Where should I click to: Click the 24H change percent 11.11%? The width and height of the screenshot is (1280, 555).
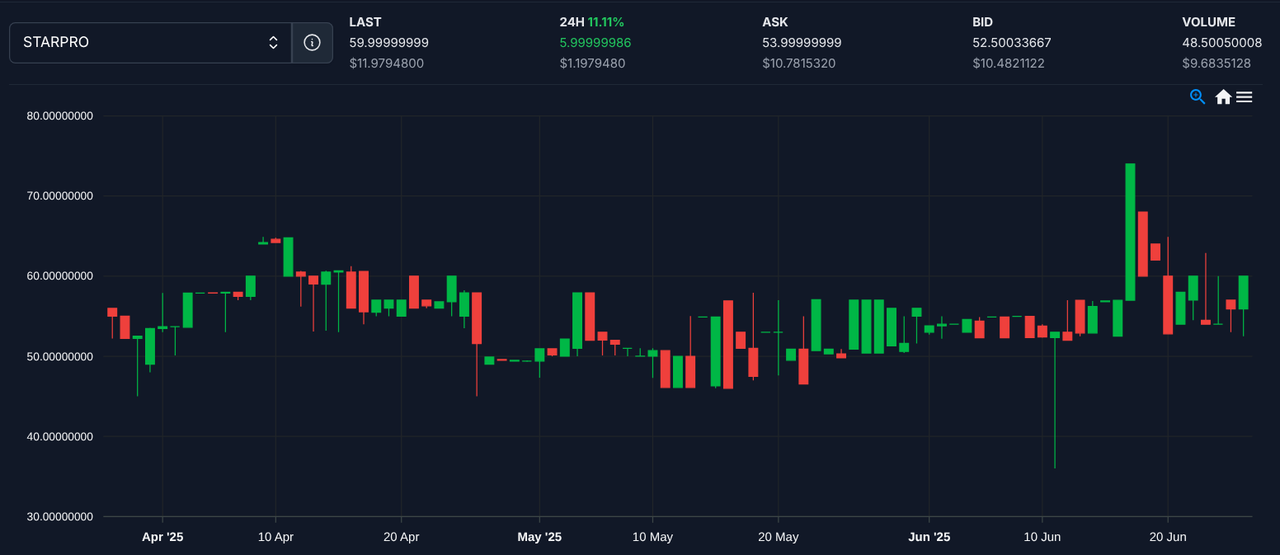coord(608,22)
